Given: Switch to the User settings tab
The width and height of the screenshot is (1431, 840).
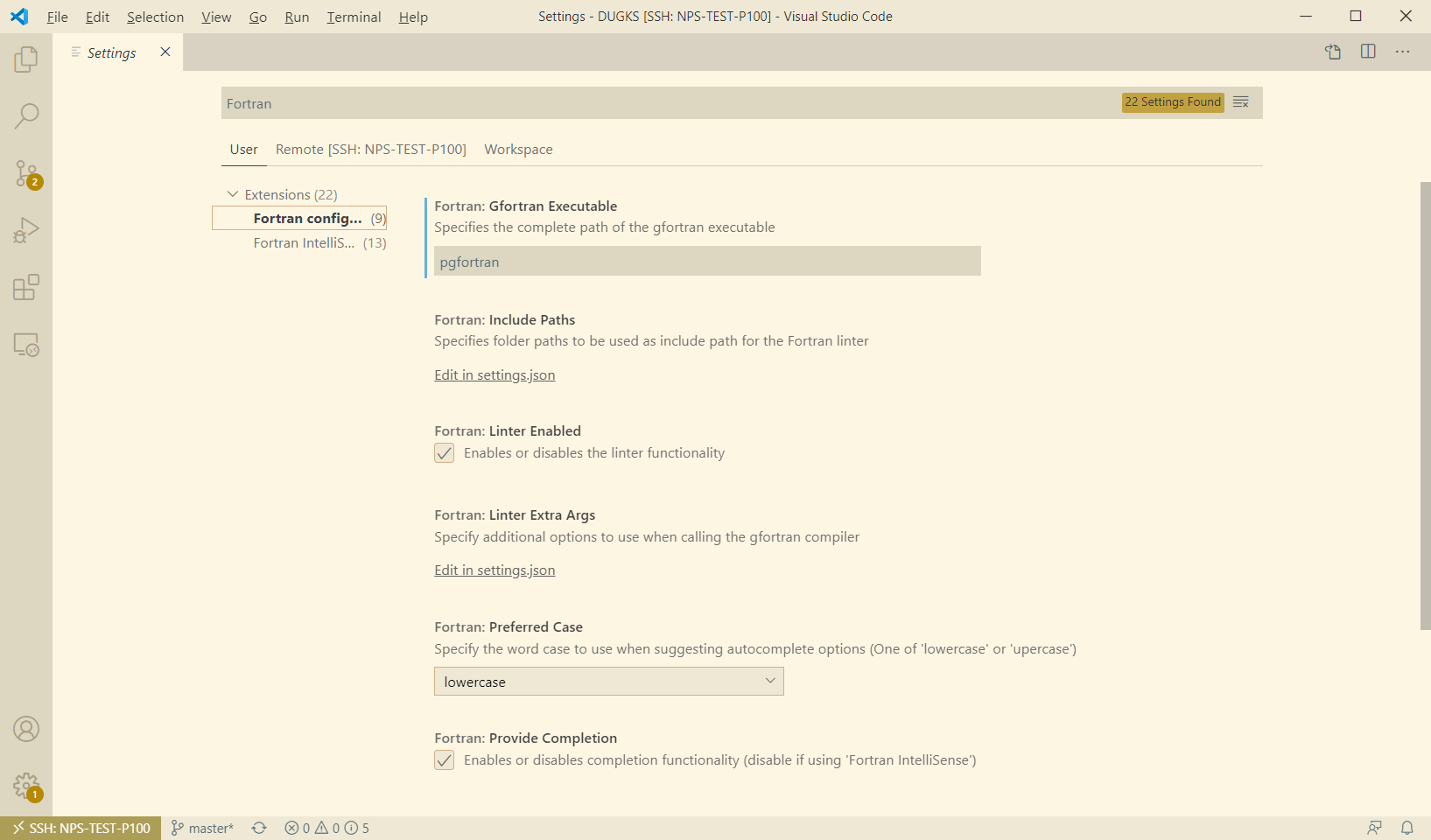Looking at the screenshot, I should [x=244, y=150].
